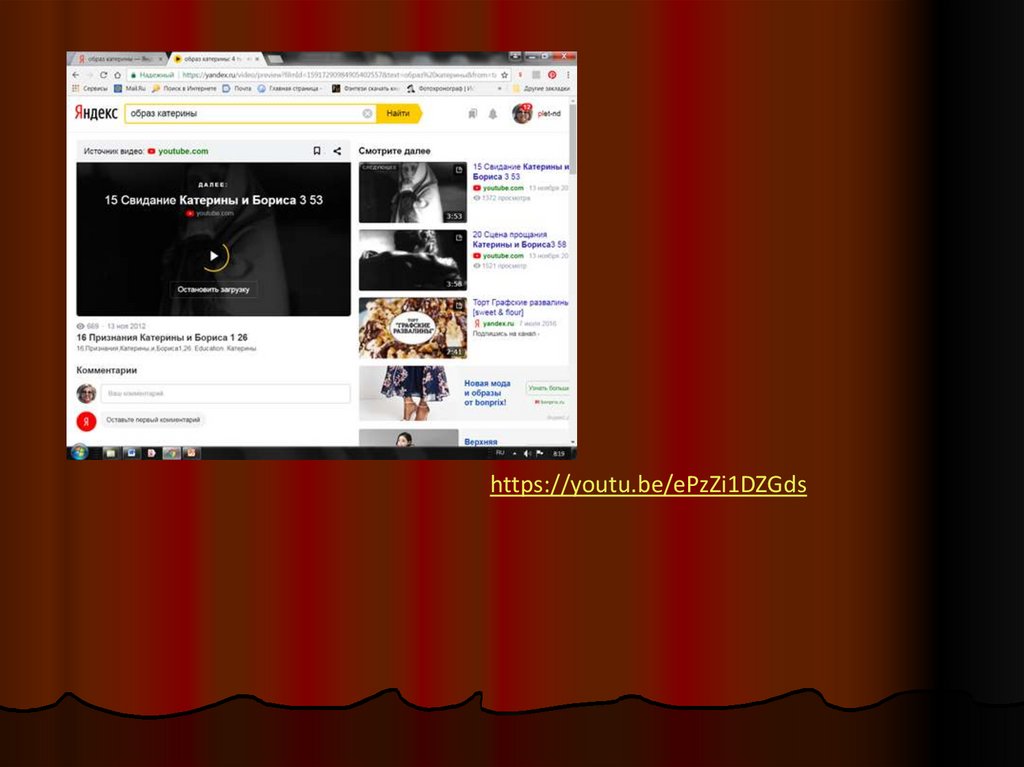Click Подпишись на канал link
The width and height of the screenshot is (1024, 767).
click(x=505, y=334)
